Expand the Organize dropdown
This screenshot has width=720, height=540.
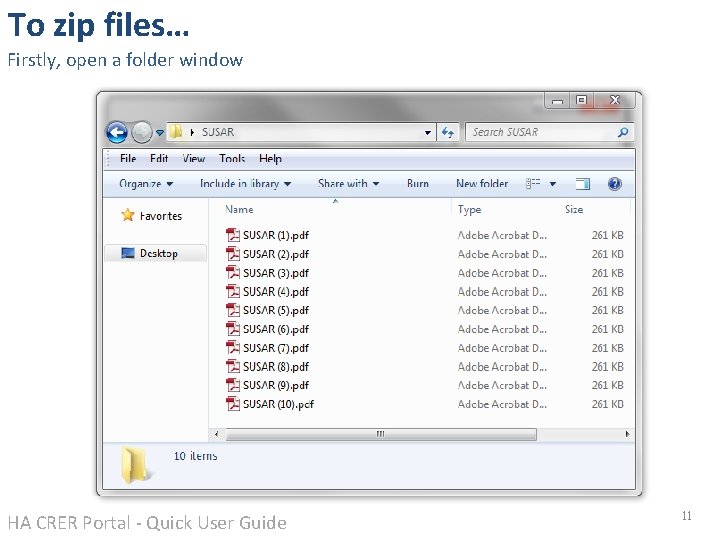(146, 184)
